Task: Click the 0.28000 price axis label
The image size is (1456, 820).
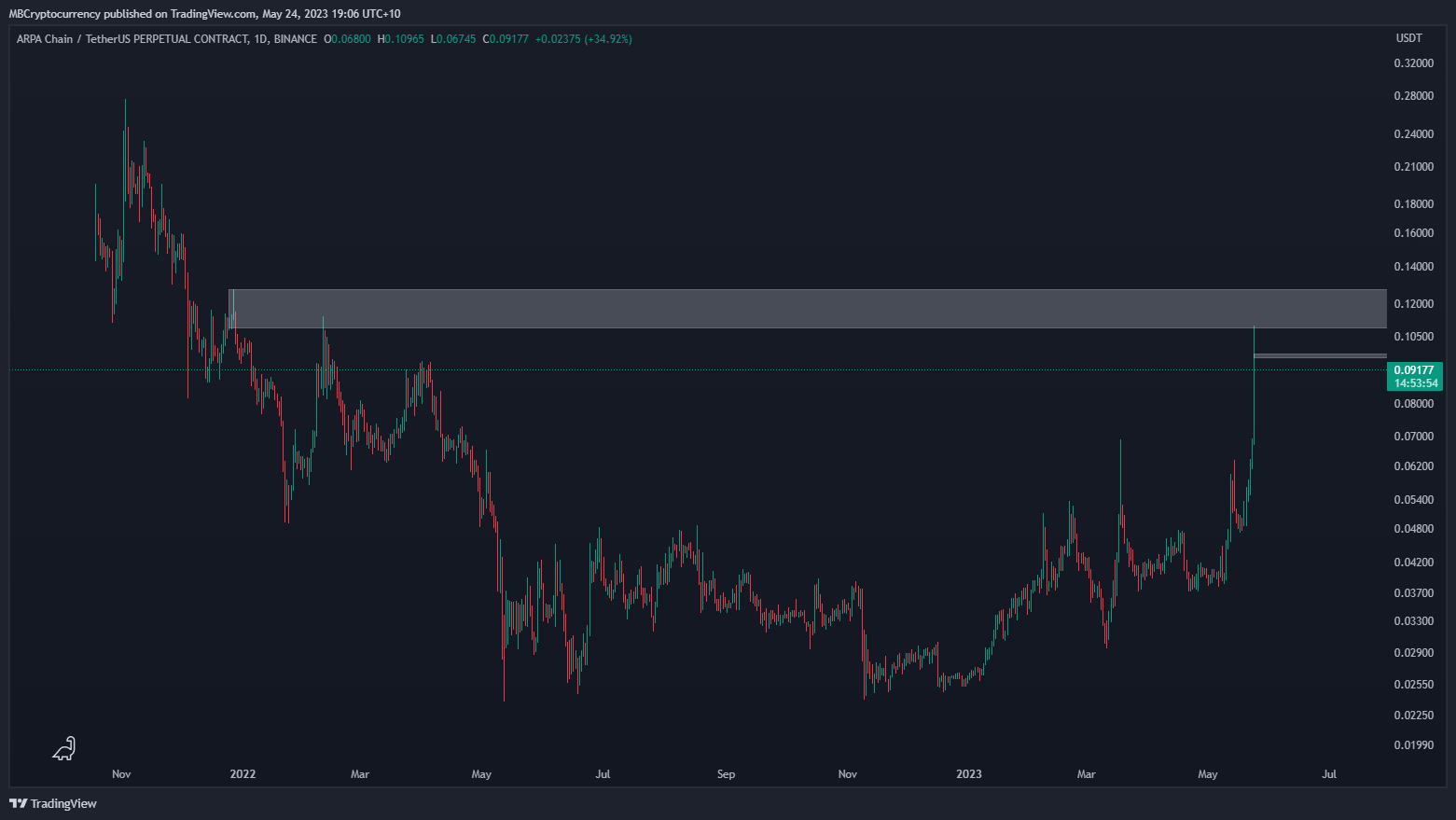Action: pyautogui.click(x=1414, y=96)
